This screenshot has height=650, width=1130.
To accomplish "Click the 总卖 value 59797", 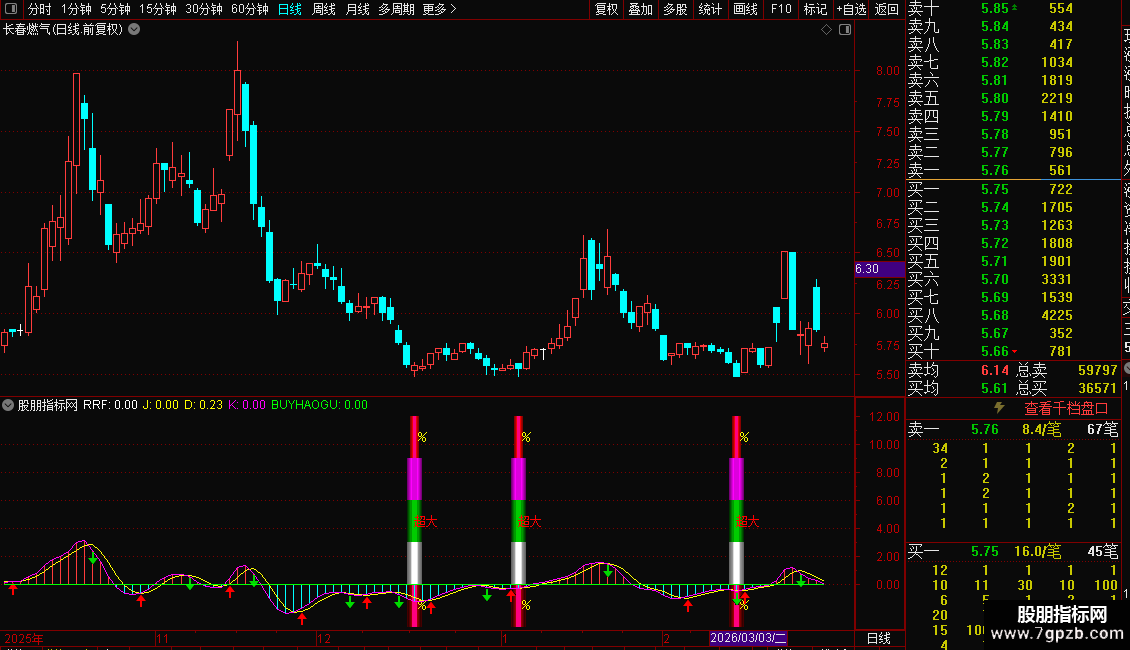I will (1098, 370).
